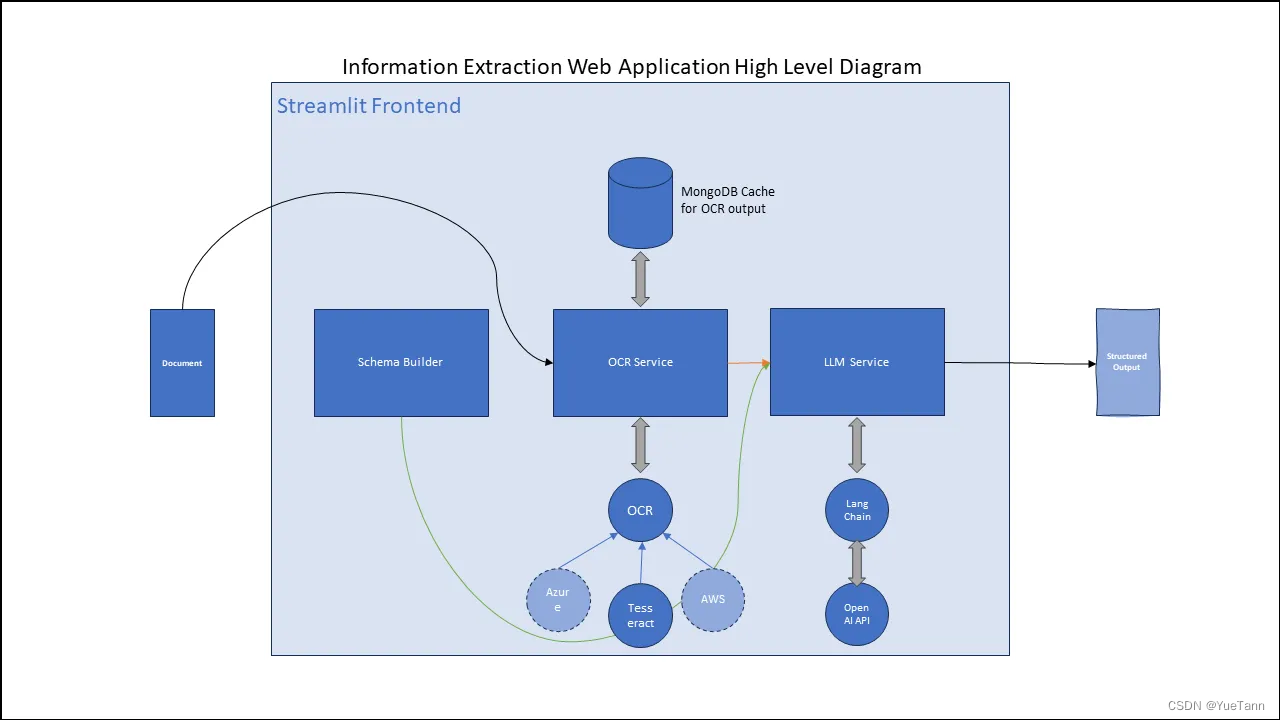Select the Lang Chain circle node
The image size is (1280, 720).
click(857, 510)
